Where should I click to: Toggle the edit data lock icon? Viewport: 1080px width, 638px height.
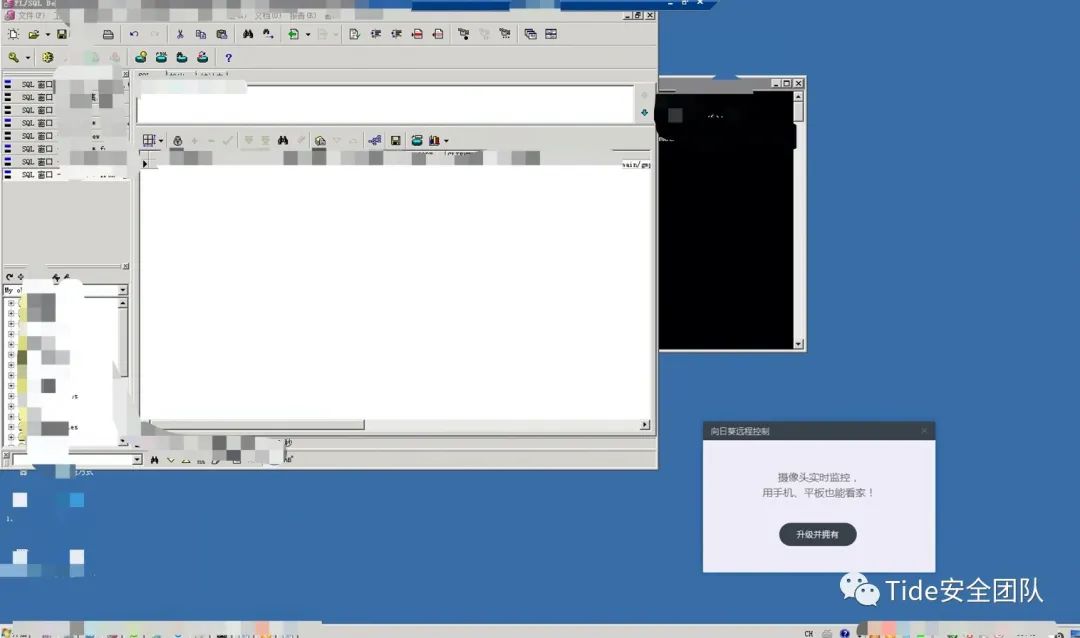[x=178, y=141]
